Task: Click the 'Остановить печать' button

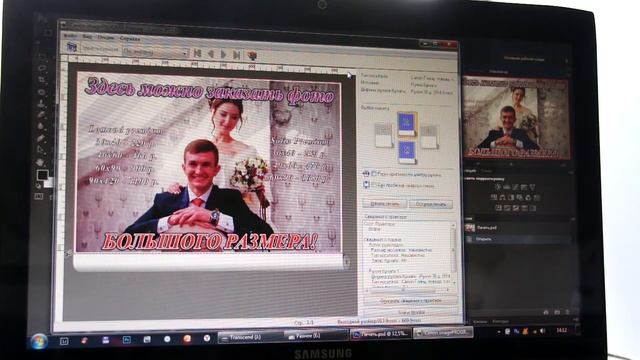Action: click(x=431, y=204)
